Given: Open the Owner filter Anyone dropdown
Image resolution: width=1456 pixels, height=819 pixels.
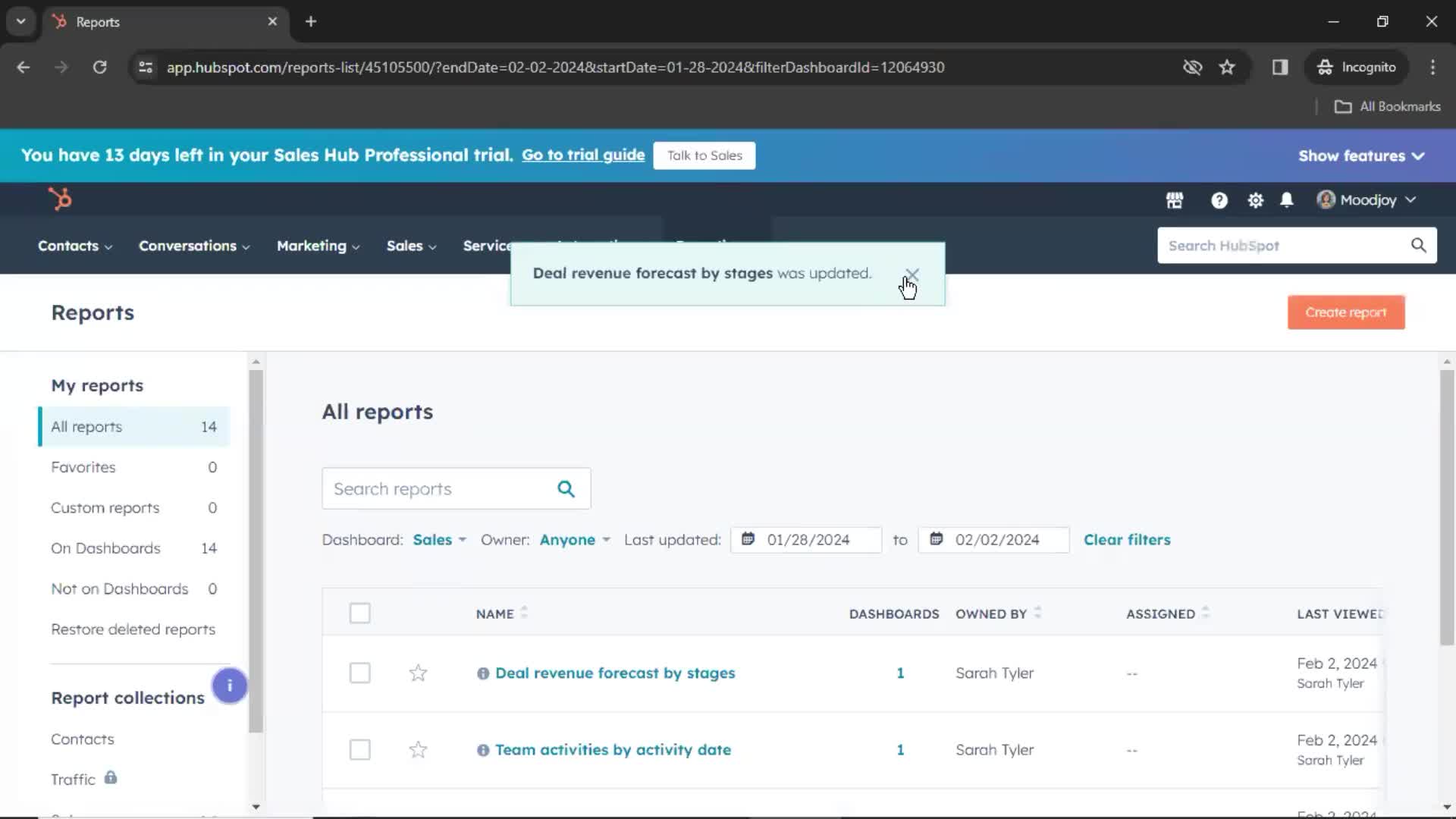Looking at the screenshot, I should (575, 540).
